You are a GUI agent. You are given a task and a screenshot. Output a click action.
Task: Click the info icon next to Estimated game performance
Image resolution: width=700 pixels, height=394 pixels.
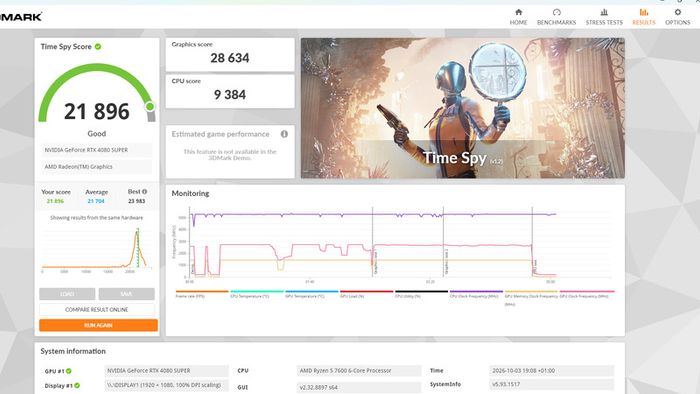tap(284, 134)
